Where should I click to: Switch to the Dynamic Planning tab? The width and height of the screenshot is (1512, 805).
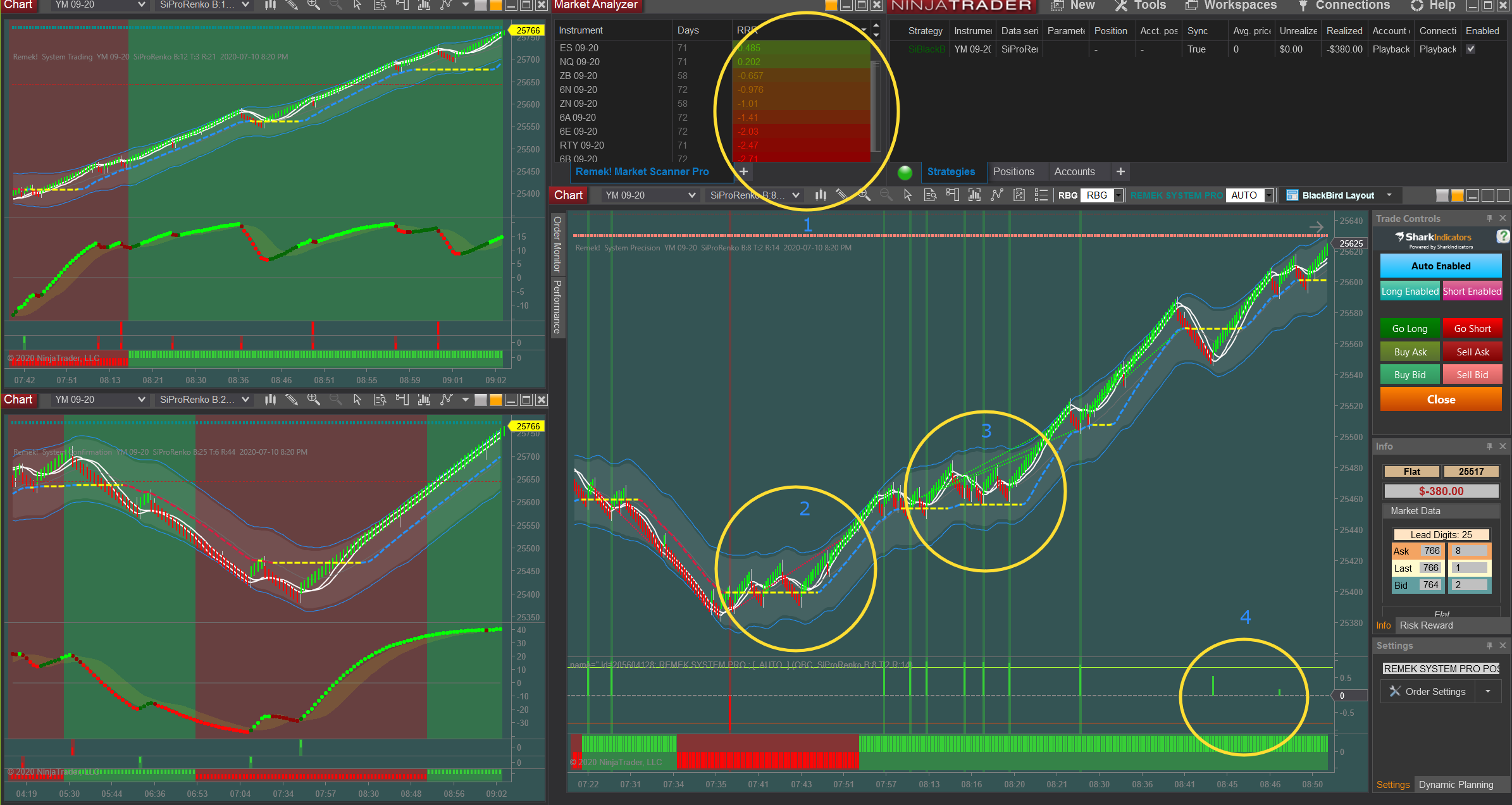pos(1456,785)
